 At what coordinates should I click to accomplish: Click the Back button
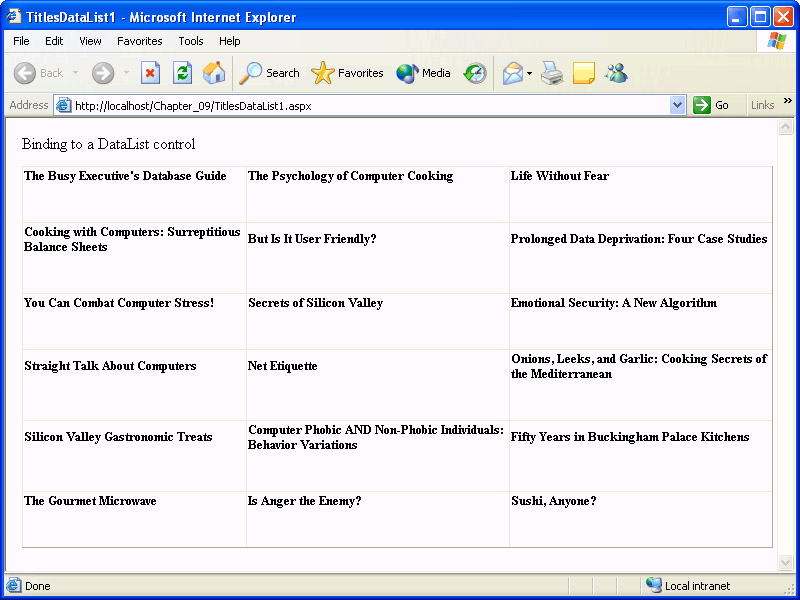[x=38, y=73]
